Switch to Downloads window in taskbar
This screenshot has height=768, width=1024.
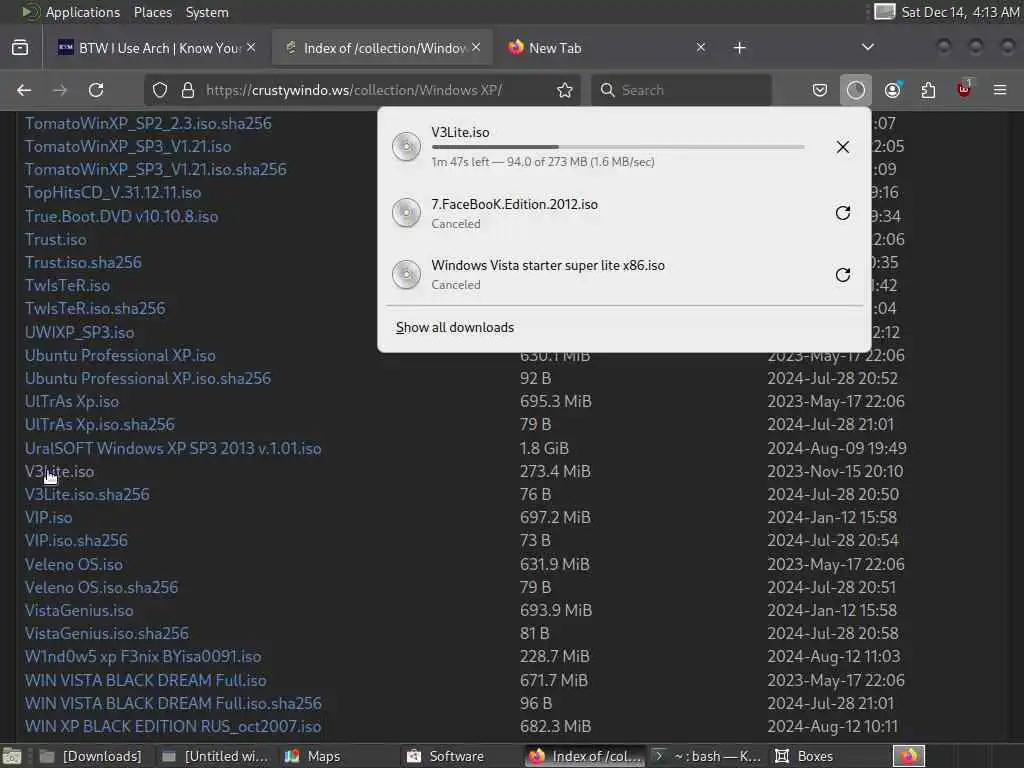(91, 756)
